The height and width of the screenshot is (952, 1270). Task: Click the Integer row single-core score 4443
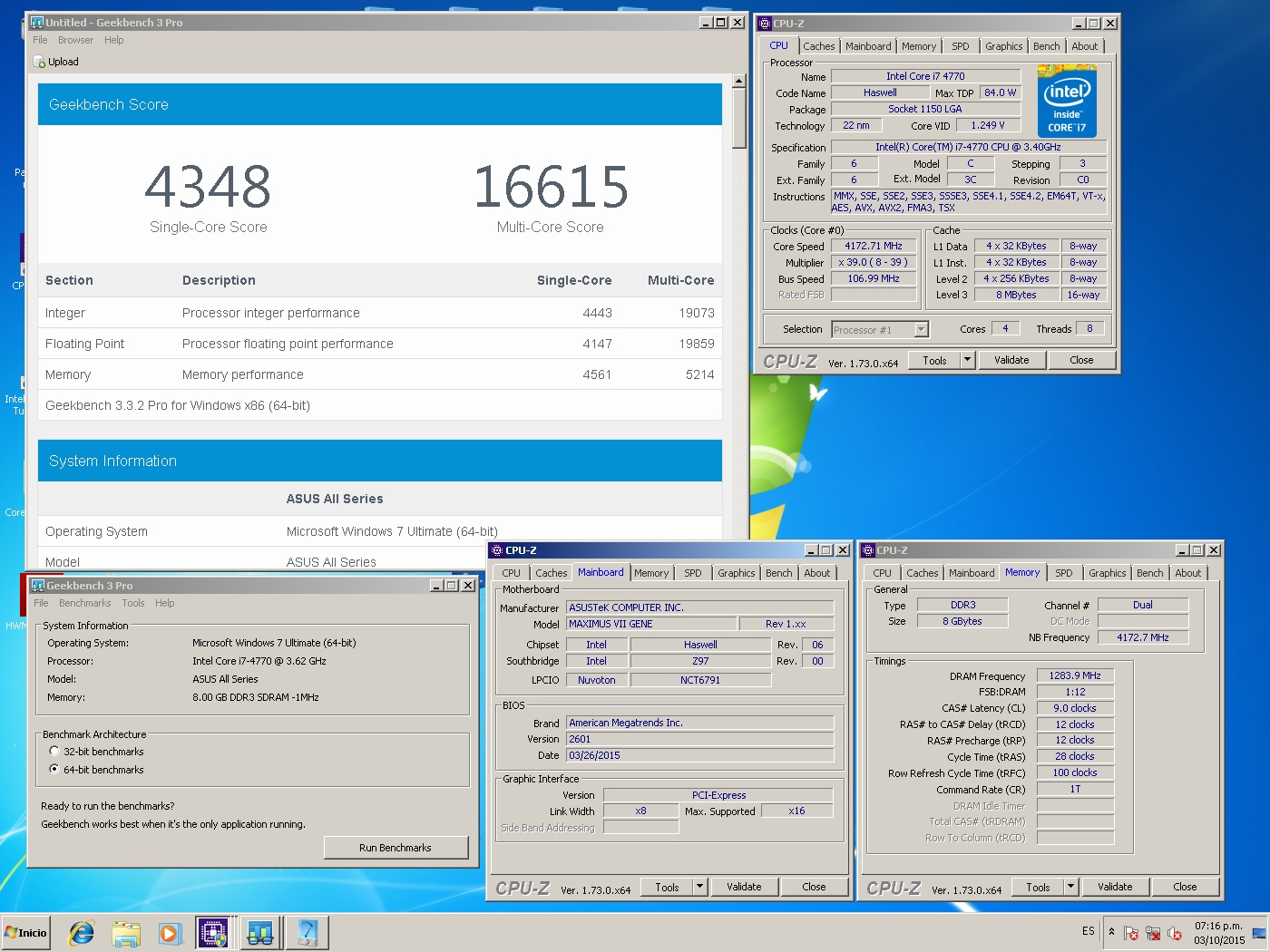597,313
